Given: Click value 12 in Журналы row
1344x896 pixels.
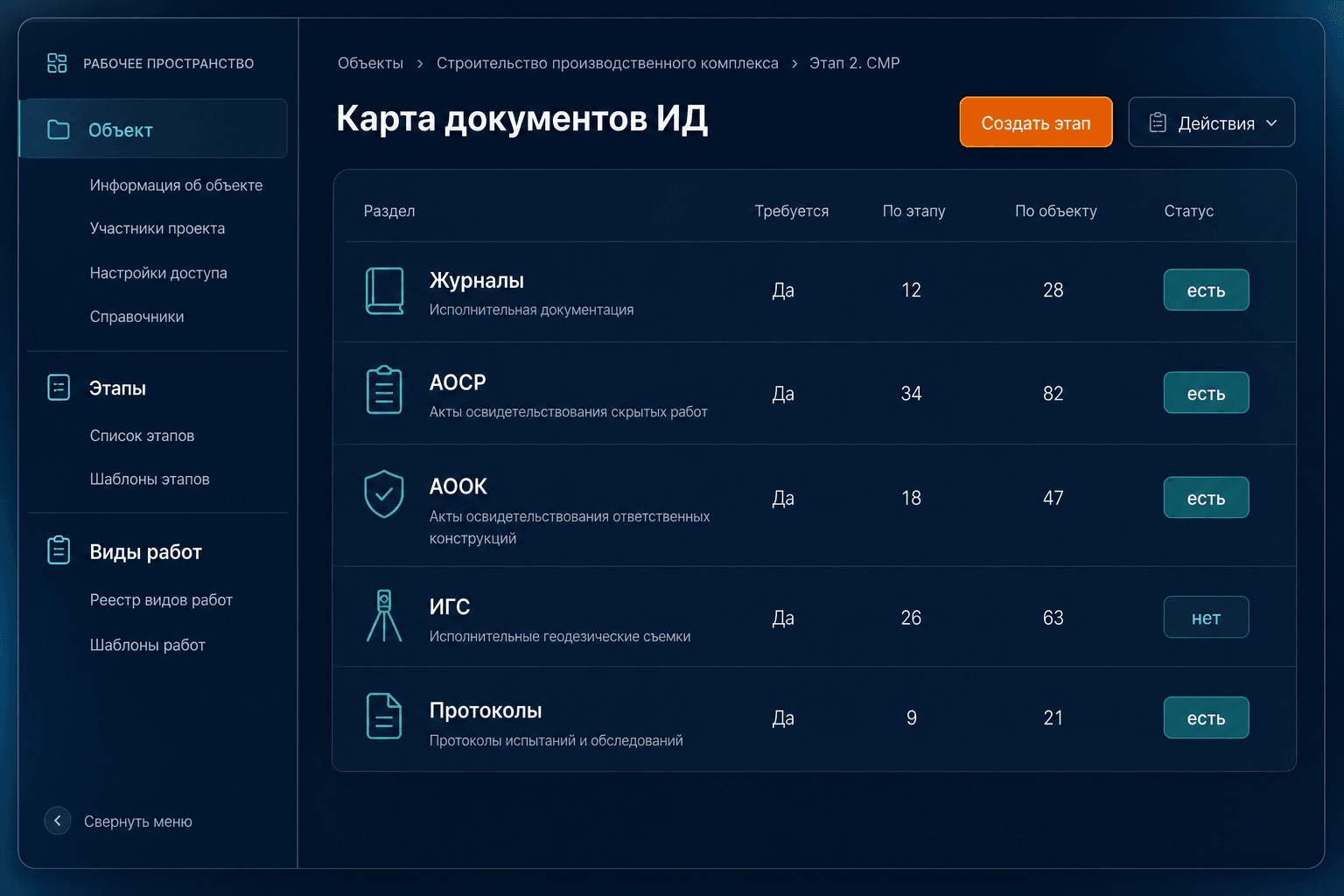Looking at the screenshot, I should (911, 290).
